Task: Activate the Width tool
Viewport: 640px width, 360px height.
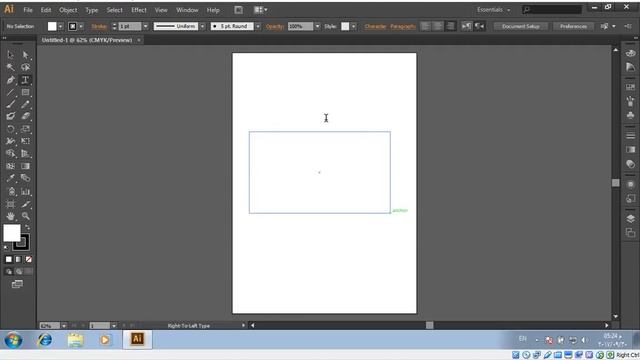Action: point(11,141)
